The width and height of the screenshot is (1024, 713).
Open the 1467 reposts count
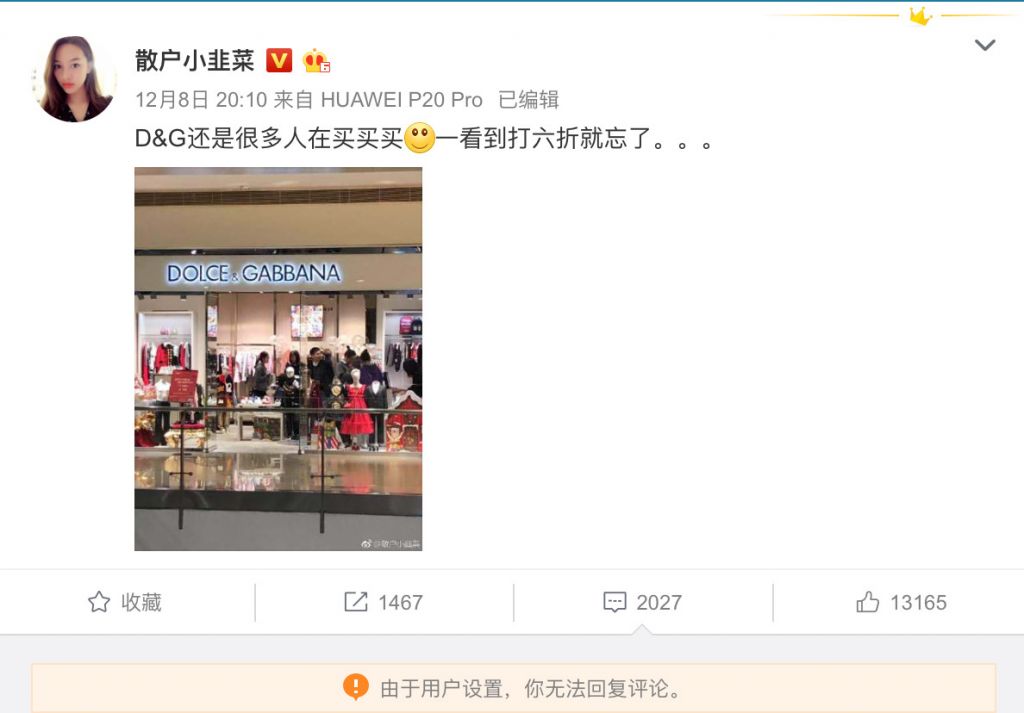point(400,602)
